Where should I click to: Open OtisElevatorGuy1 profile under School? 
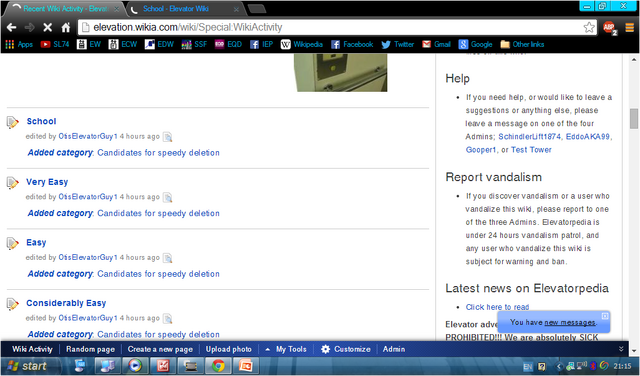point(88,136)
